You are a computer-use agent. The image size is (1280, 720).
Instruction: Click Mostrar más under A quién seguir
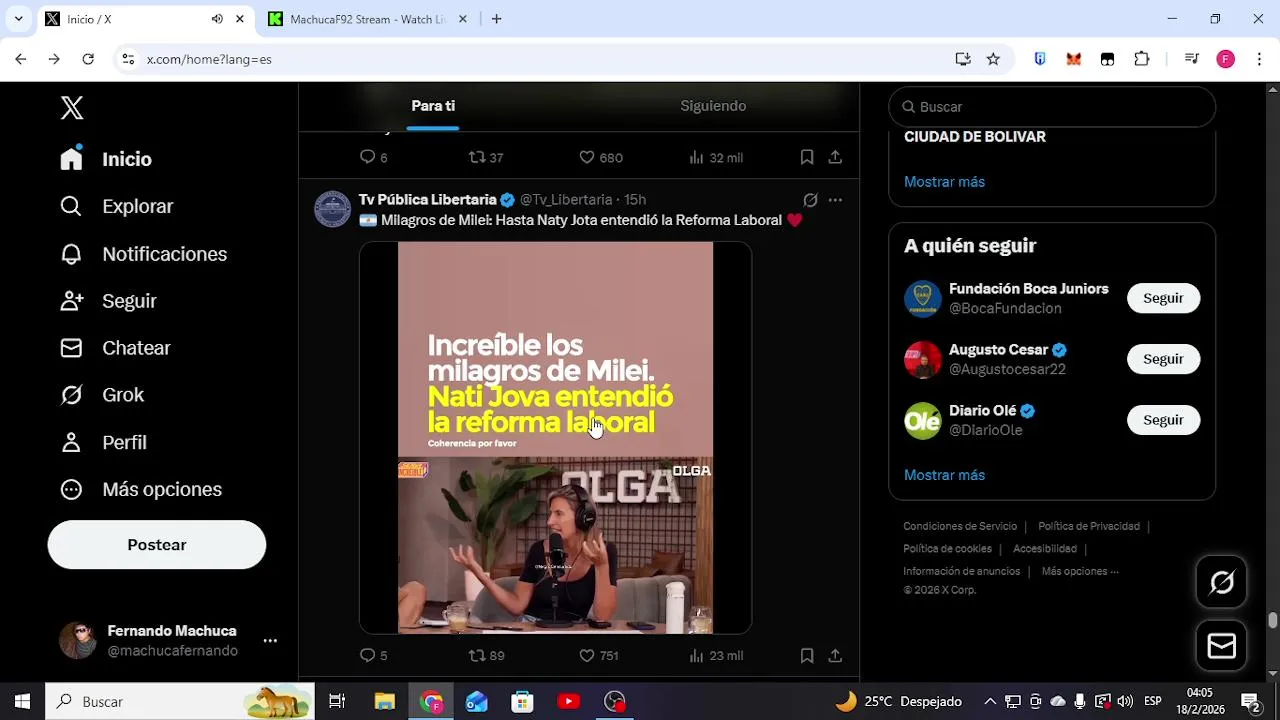944,475
